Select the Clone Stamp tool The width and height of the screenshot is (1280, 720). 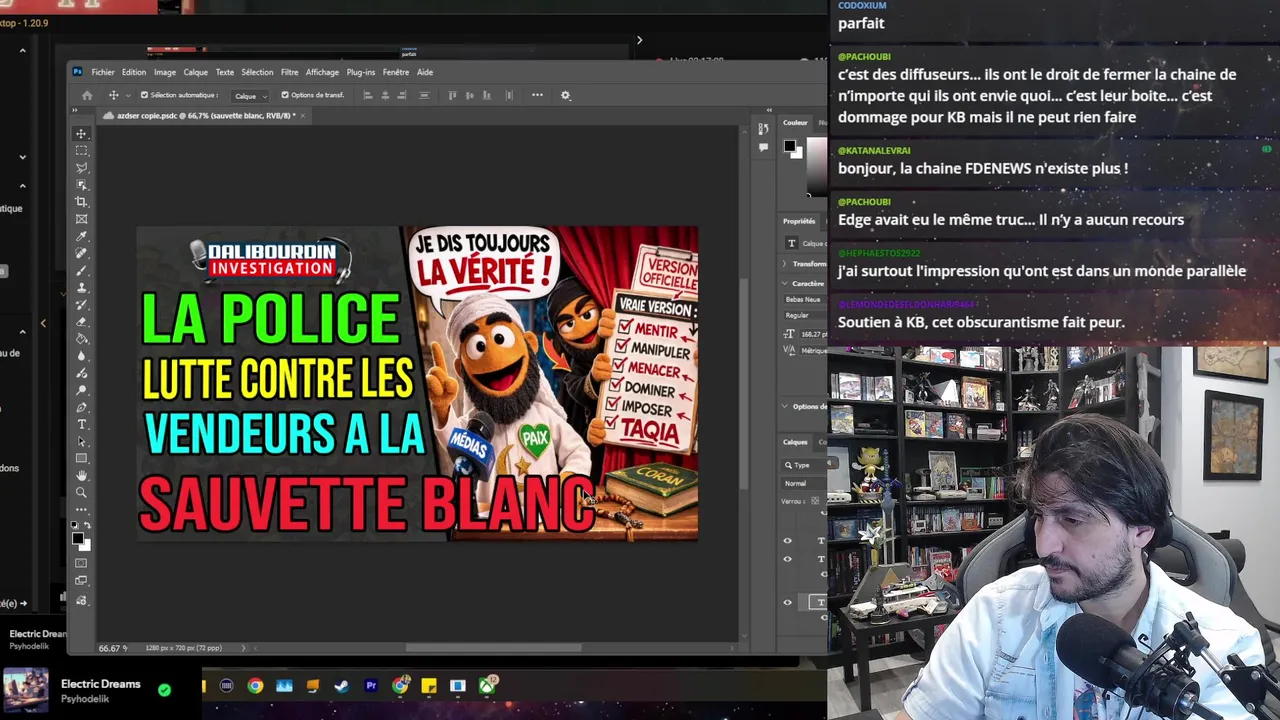[82, 287]
